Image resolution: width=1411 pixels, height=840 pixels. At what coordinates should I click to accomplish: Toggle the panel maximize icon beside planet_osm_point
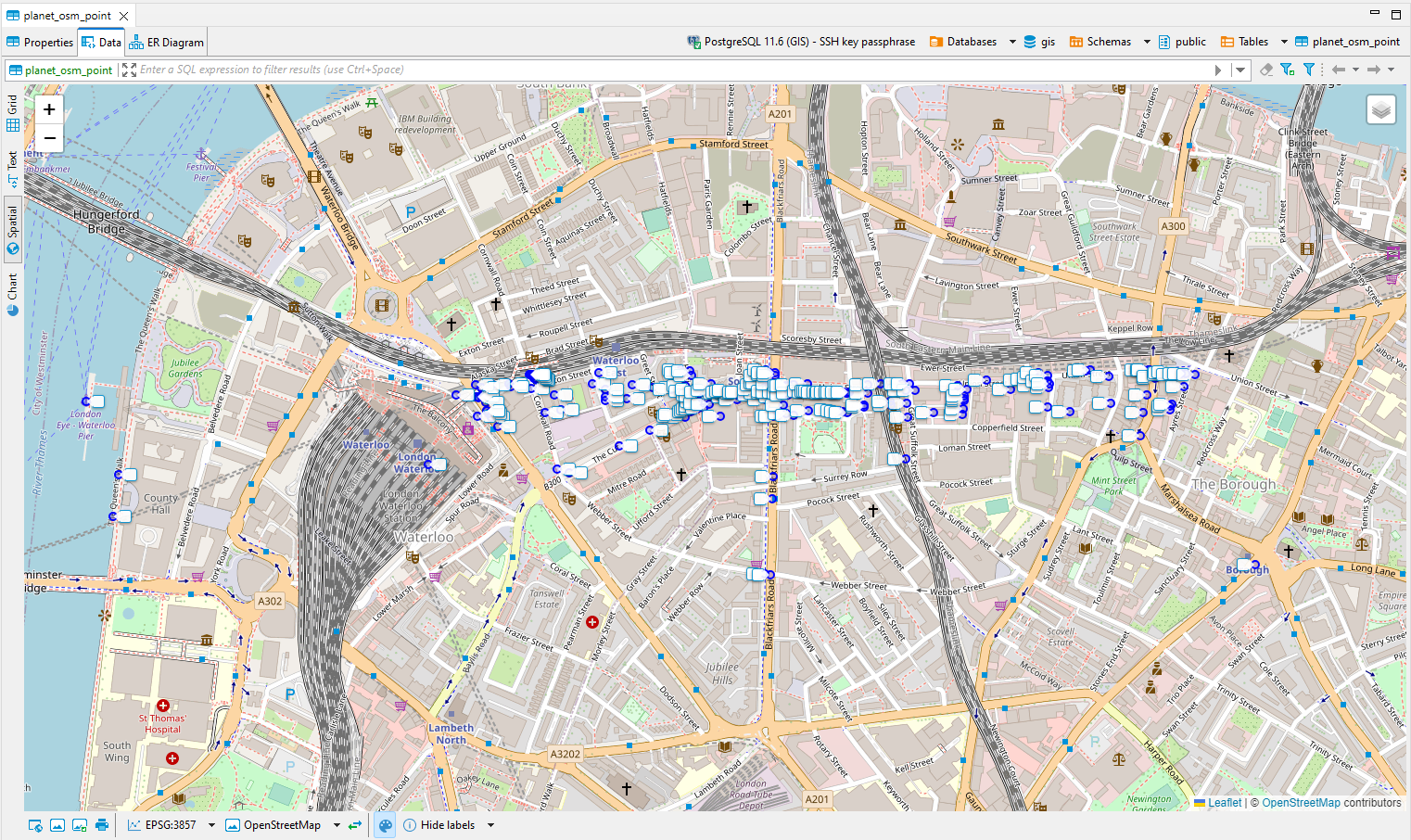pyautogui.click(x=129, y=70)
